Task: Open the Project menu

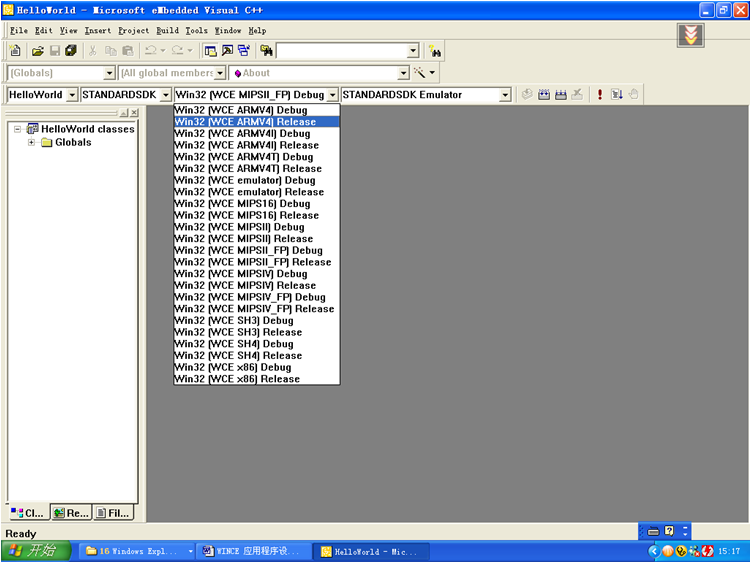Action: (x=133, y=30)
